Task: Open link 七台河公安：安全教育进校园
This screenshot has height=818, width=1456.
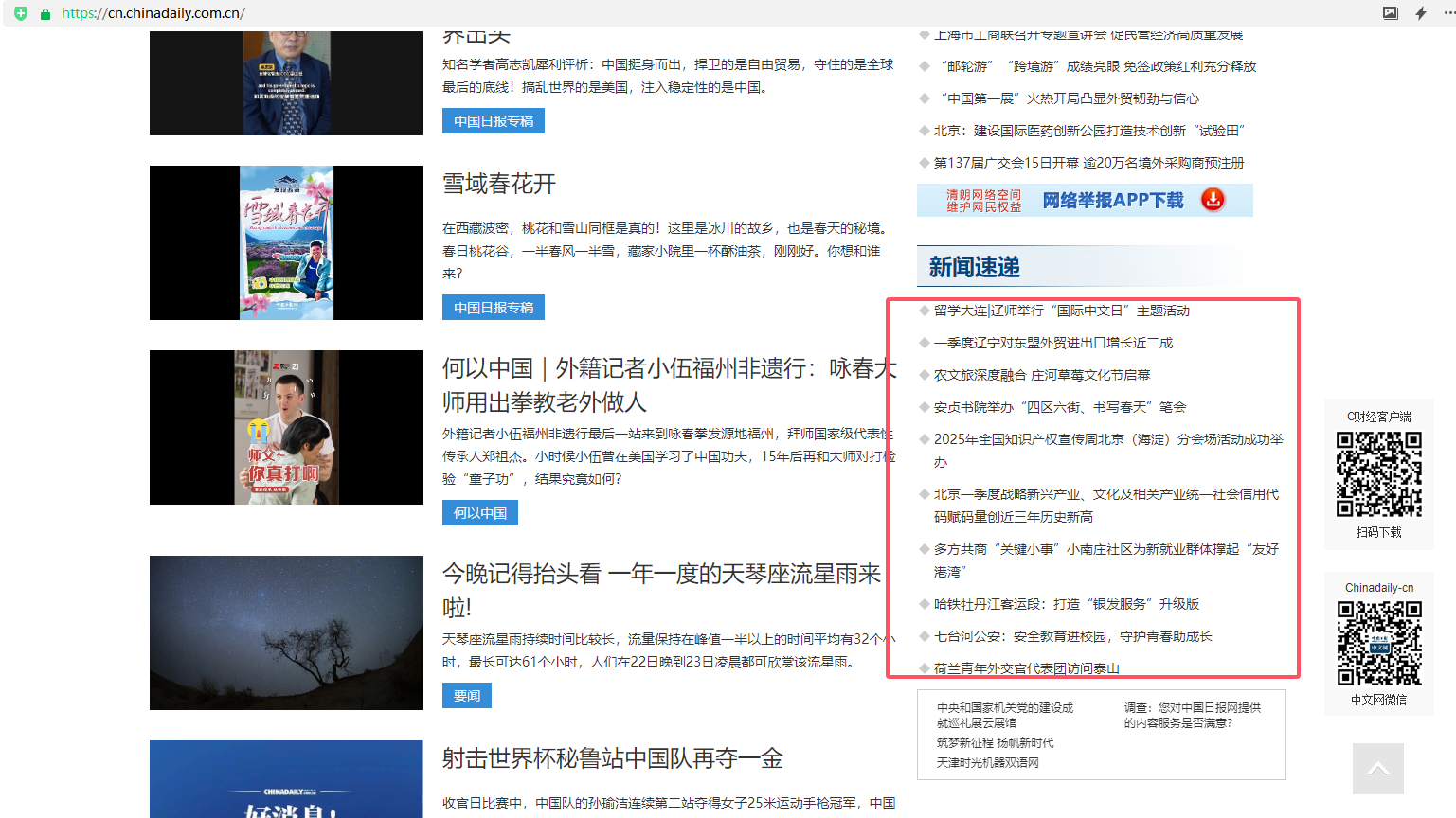Action: tap(1073, 636)
